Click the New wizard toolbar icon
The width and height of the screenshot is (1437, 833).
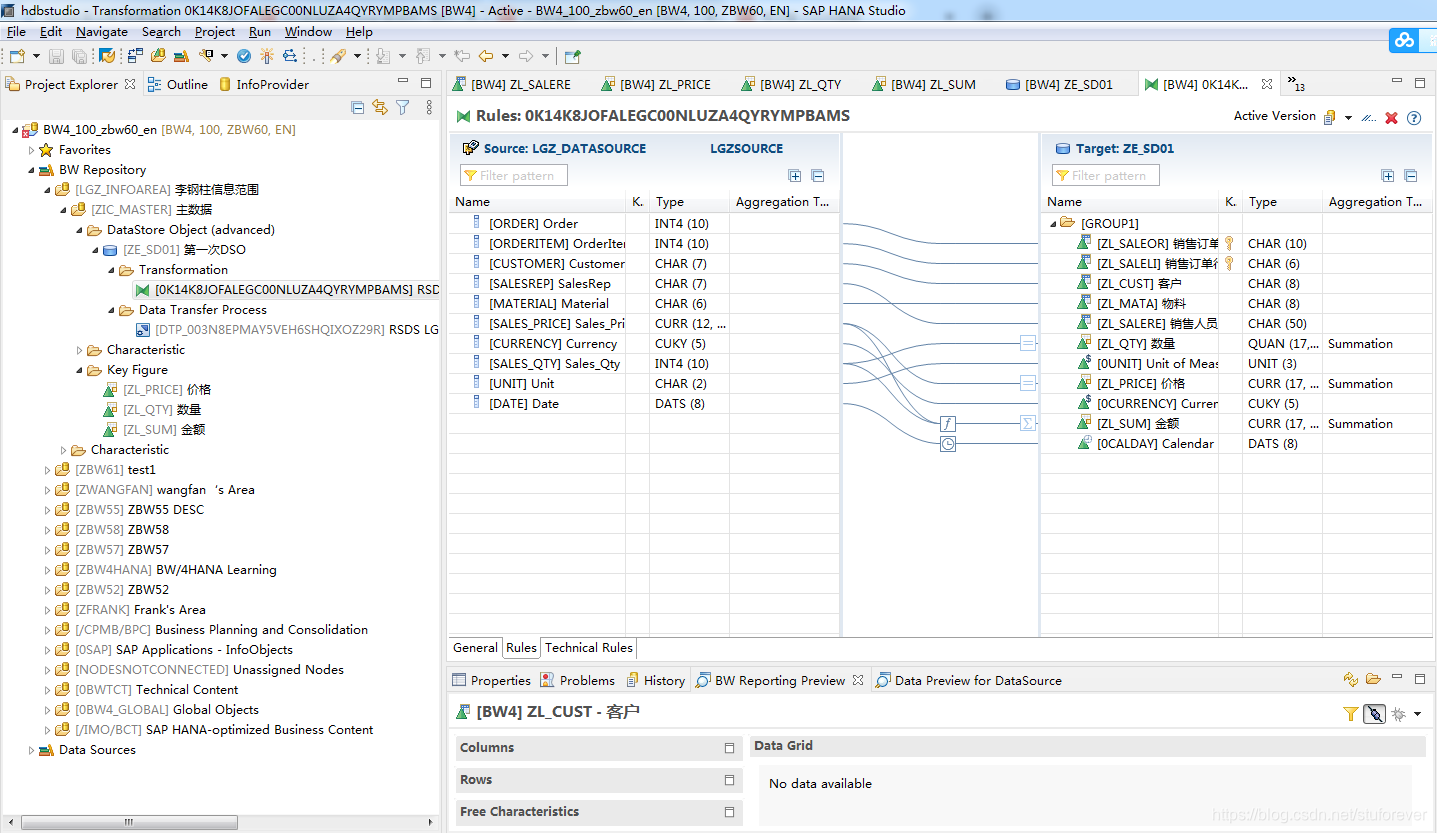click(17, 56)
